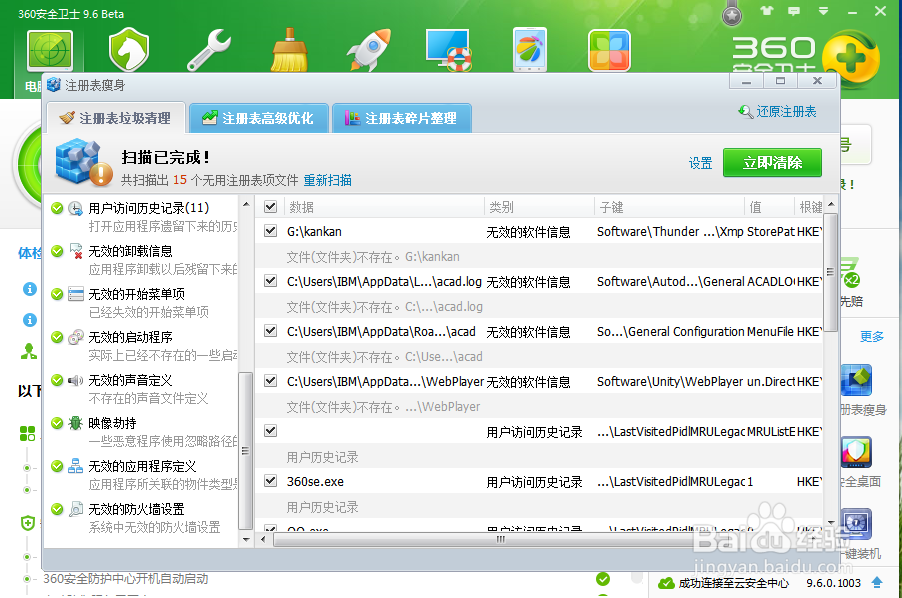Uncheck the G:\kankan registry entry

[x=269, y=231]
